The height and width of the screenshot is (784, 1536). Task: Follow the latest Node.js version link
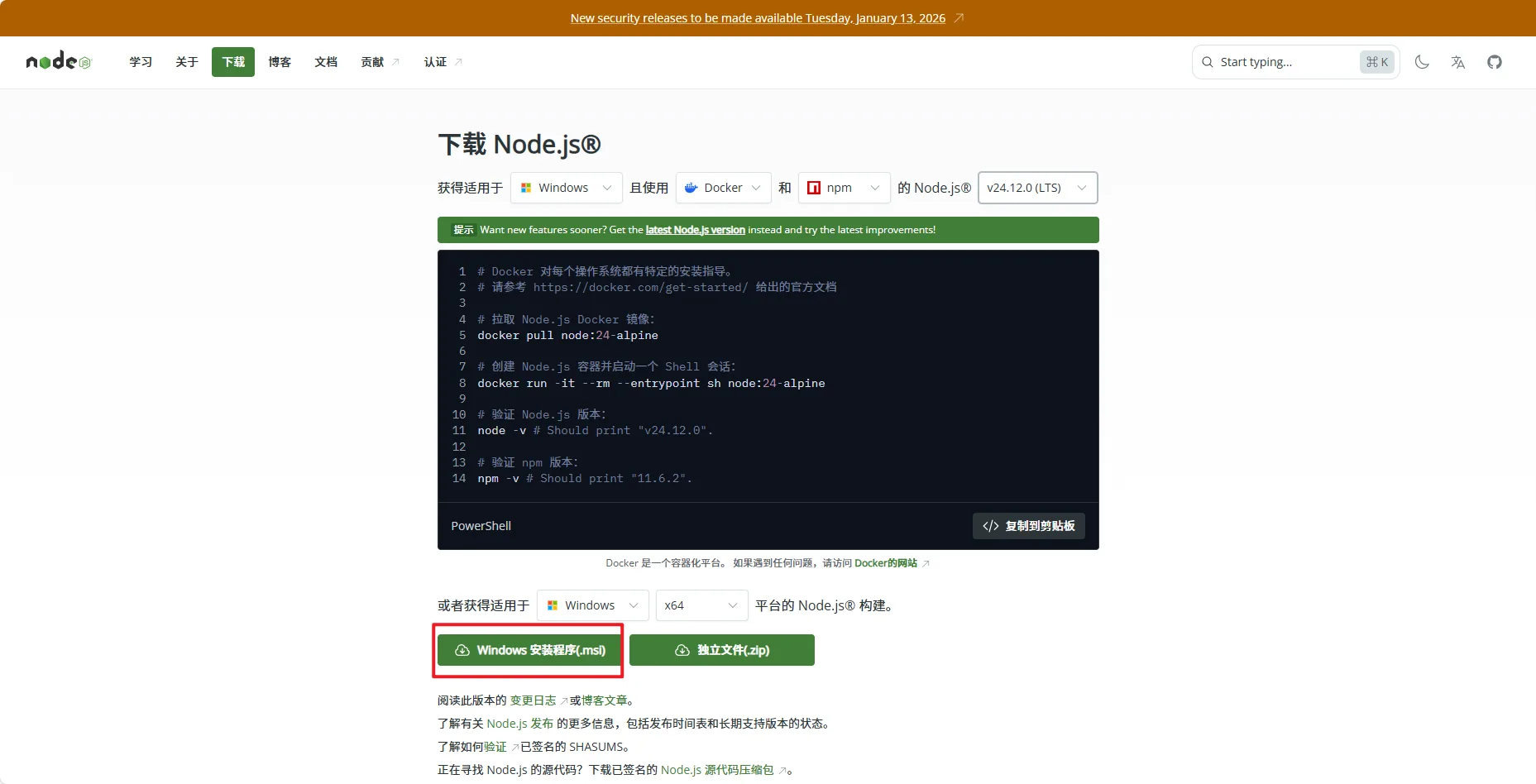coord(696,230)
